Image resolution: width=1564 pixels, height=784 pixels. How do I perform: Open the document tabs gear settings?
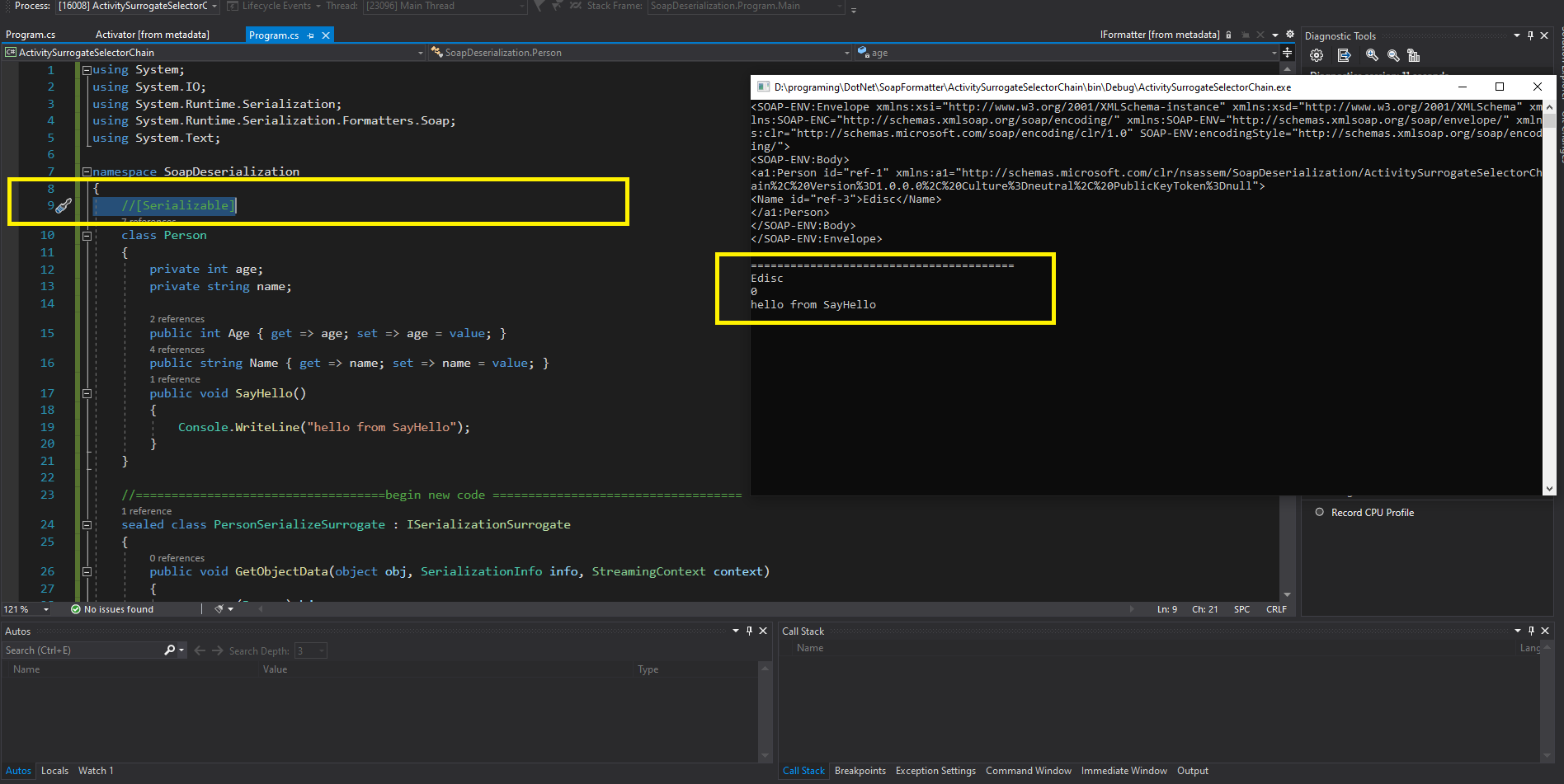[1290, 35]
